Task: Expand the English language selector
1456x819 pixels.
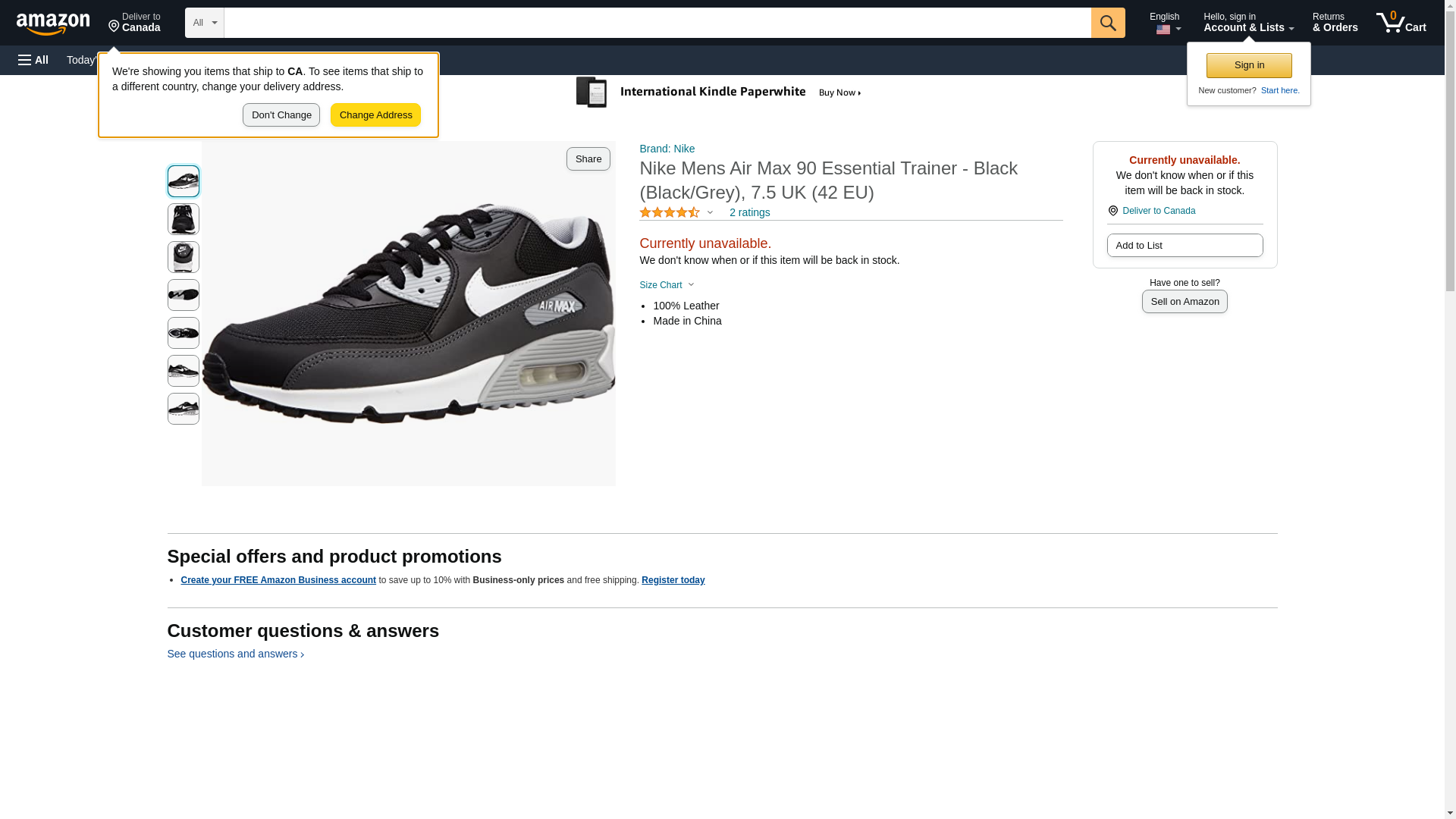Action: coord(1165,23)
